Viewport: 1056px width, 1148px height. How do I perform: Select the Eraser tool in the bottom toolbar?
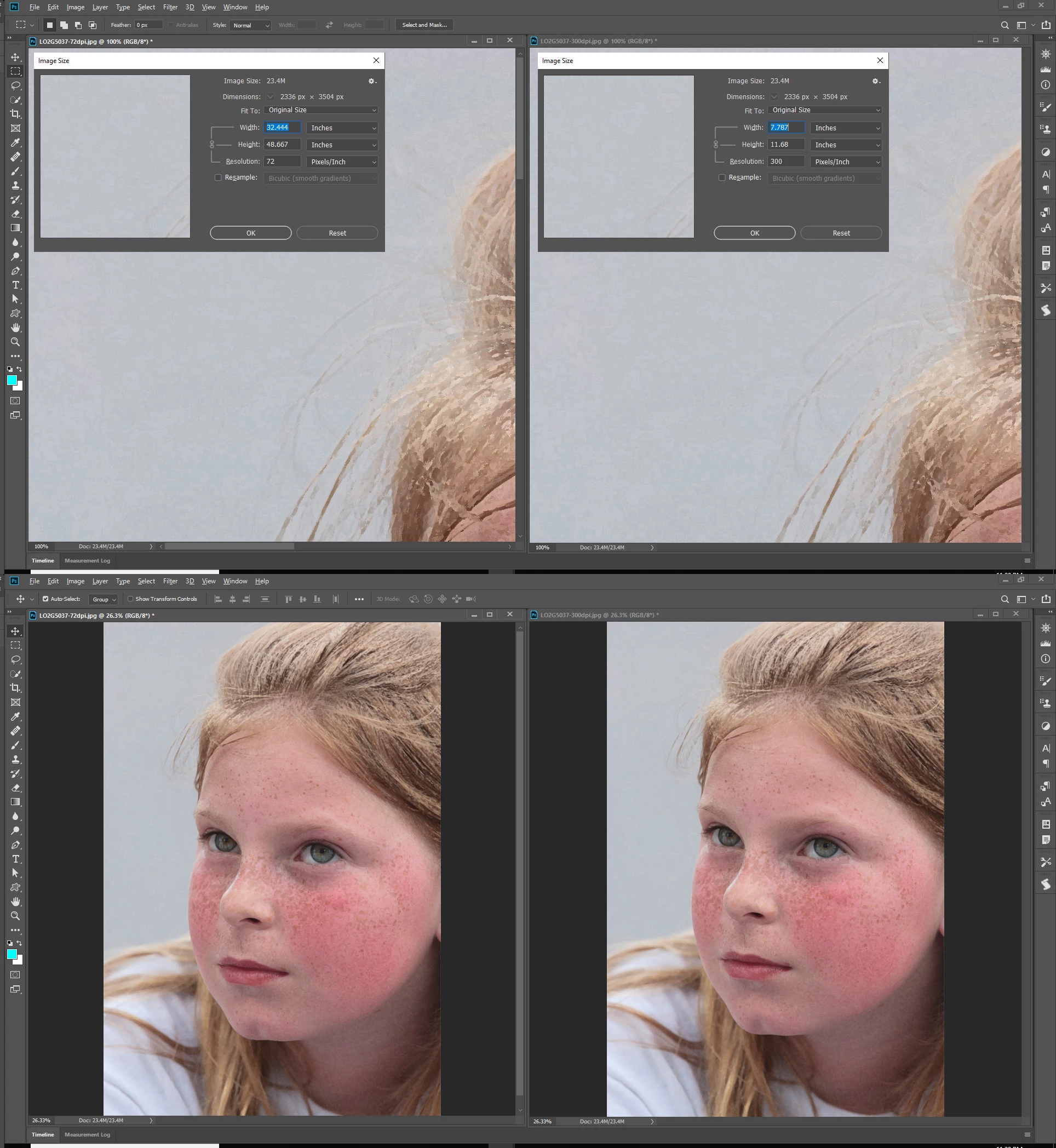[15, 788]
